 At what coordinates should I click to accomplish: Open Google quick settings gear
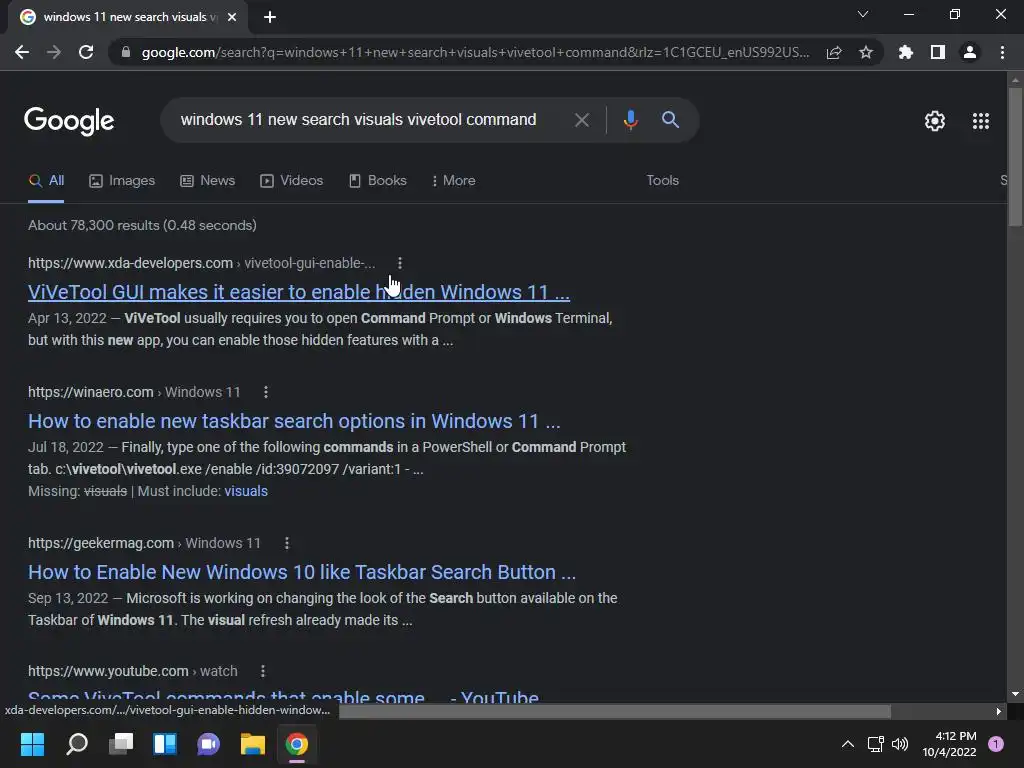[935, 121]
